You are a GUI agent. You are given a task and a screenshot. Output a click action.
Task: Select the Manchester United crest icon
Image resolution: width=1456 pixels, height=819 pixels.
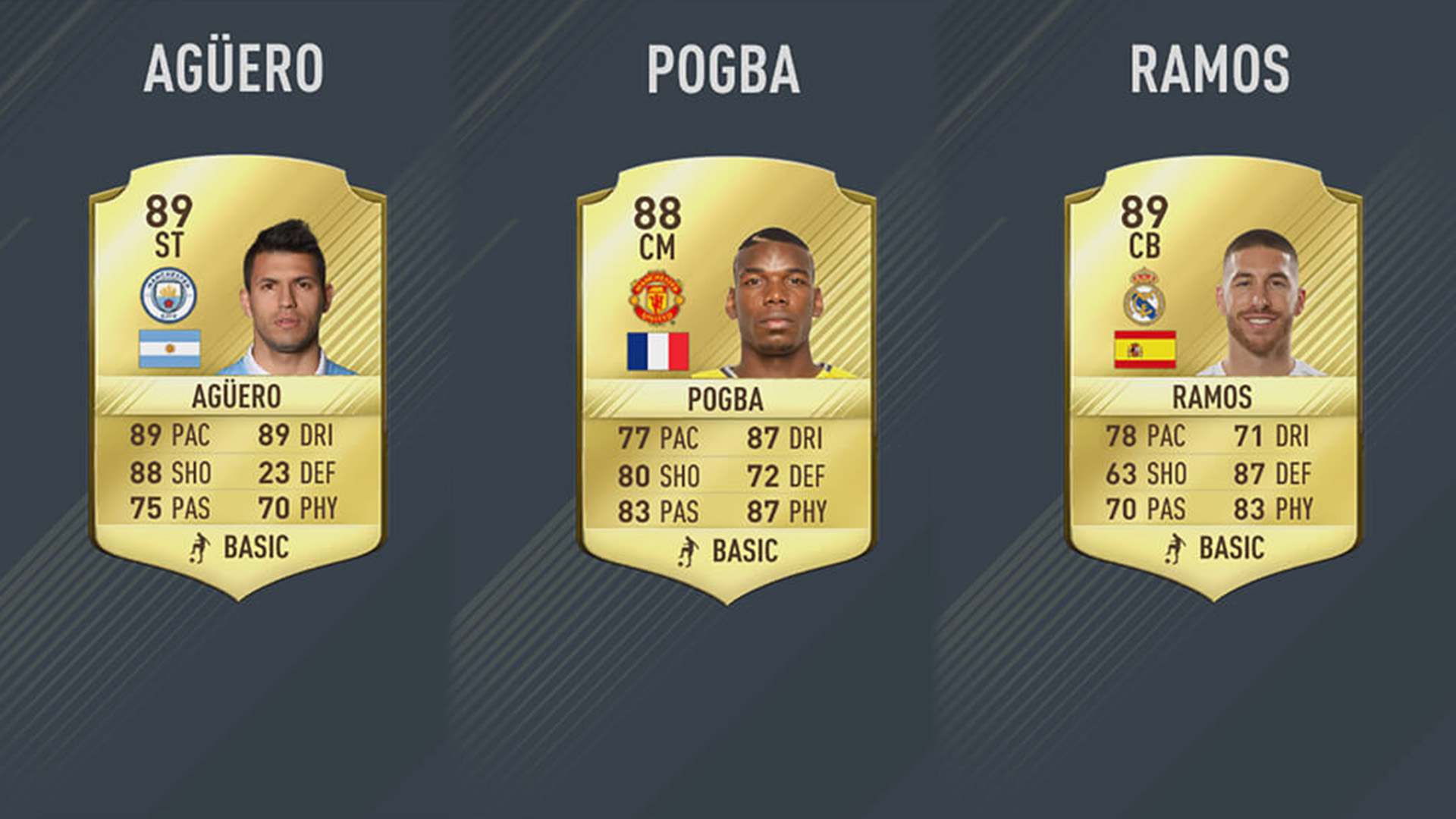coord(657,297)
